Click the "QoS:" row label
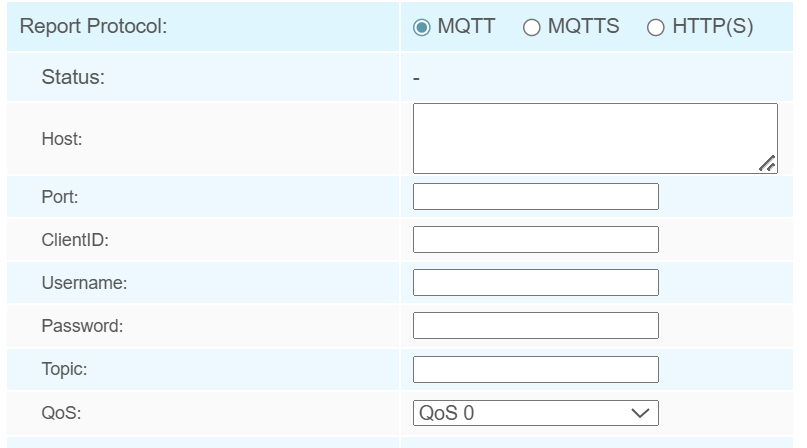 click(61, 413)
